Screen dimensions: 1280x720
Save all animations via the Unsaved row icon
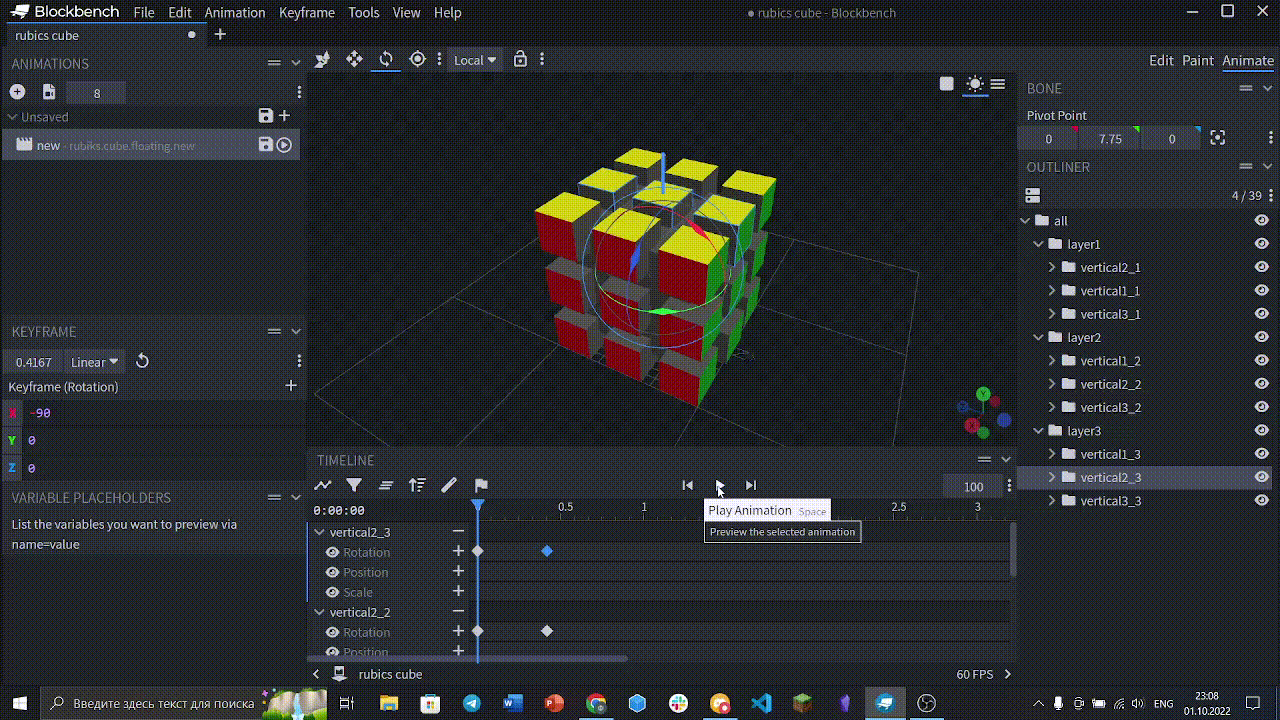tap(265, 116)
